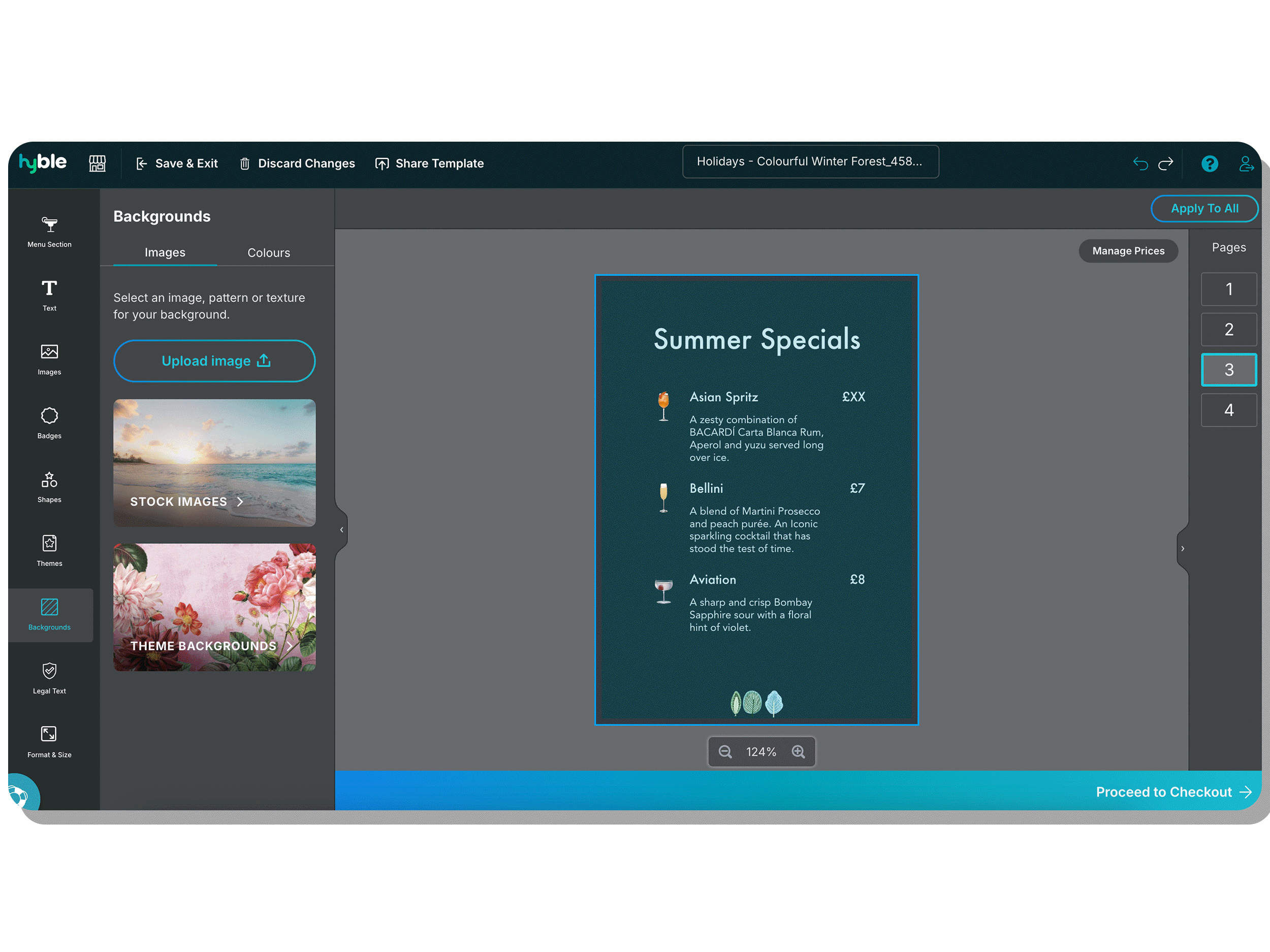Open the Text tool panel
Viewport: 1270px width, 952px height.
[49, 294]
